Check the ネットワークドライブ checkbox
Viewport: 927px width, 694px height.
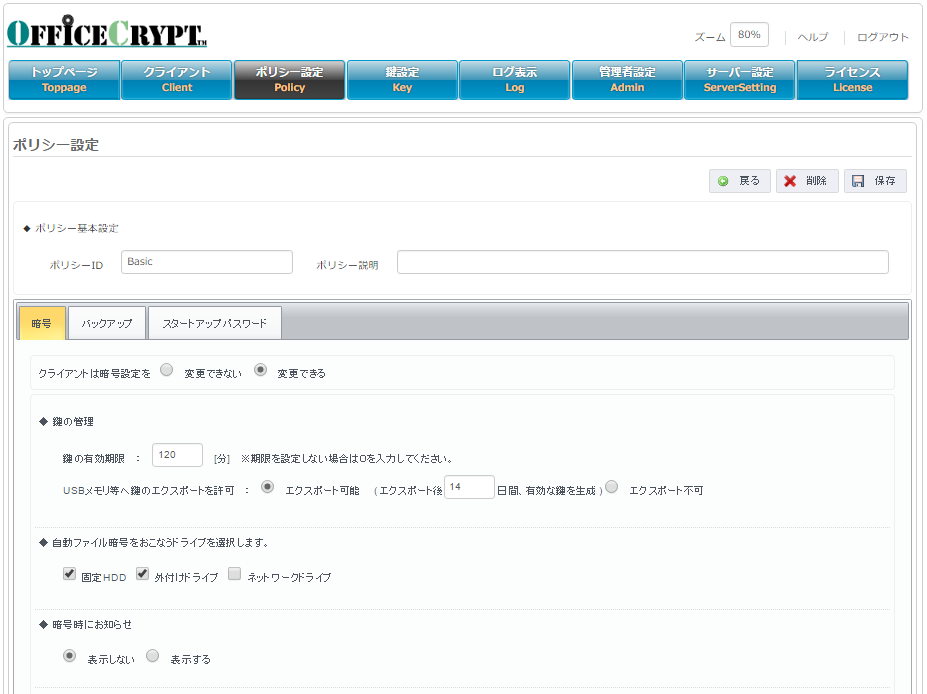pyautogui.click(x=235, y=573)
